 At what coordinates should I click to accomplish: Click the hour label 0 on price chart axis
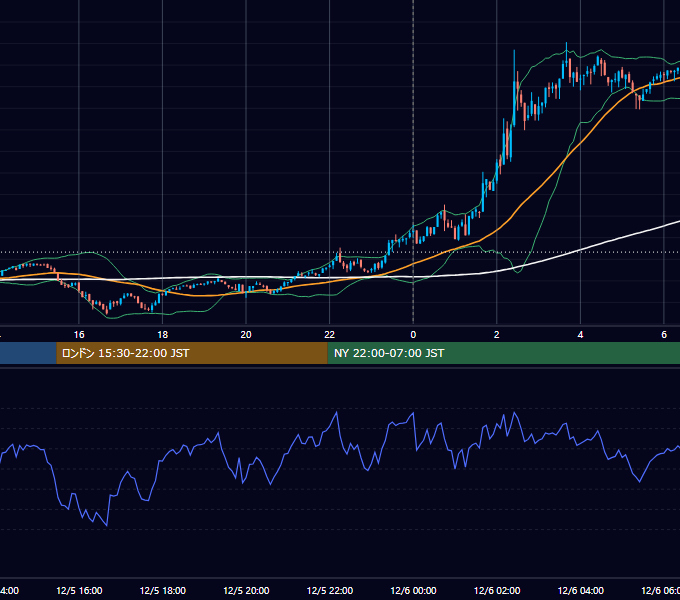click(x=413, y=335)
